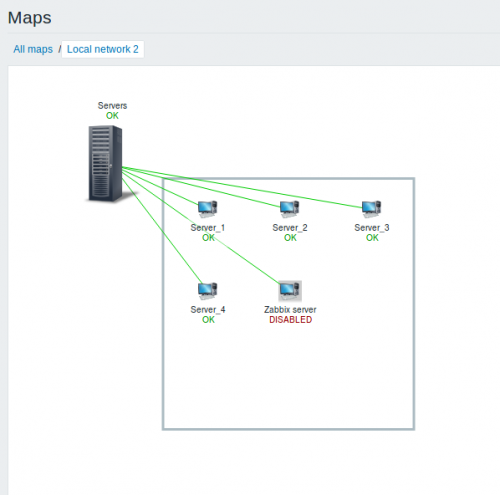This screenshot has width=500, height=495.
Task: Open the All maps link
Action: 33,49
